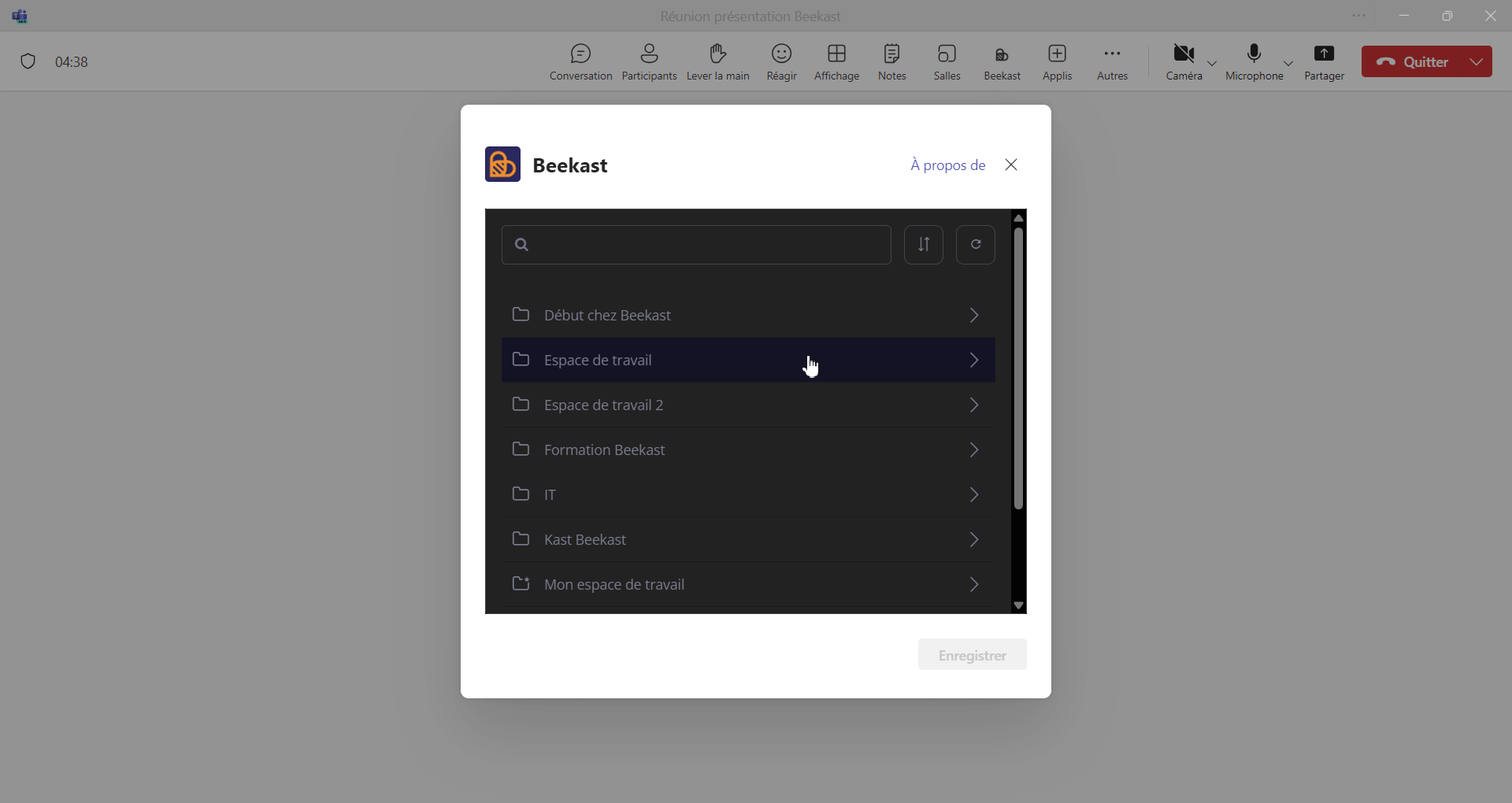This screenshot has height=803, width=1512.
Task: Add an app with Applis
Action: [1057, 62]
